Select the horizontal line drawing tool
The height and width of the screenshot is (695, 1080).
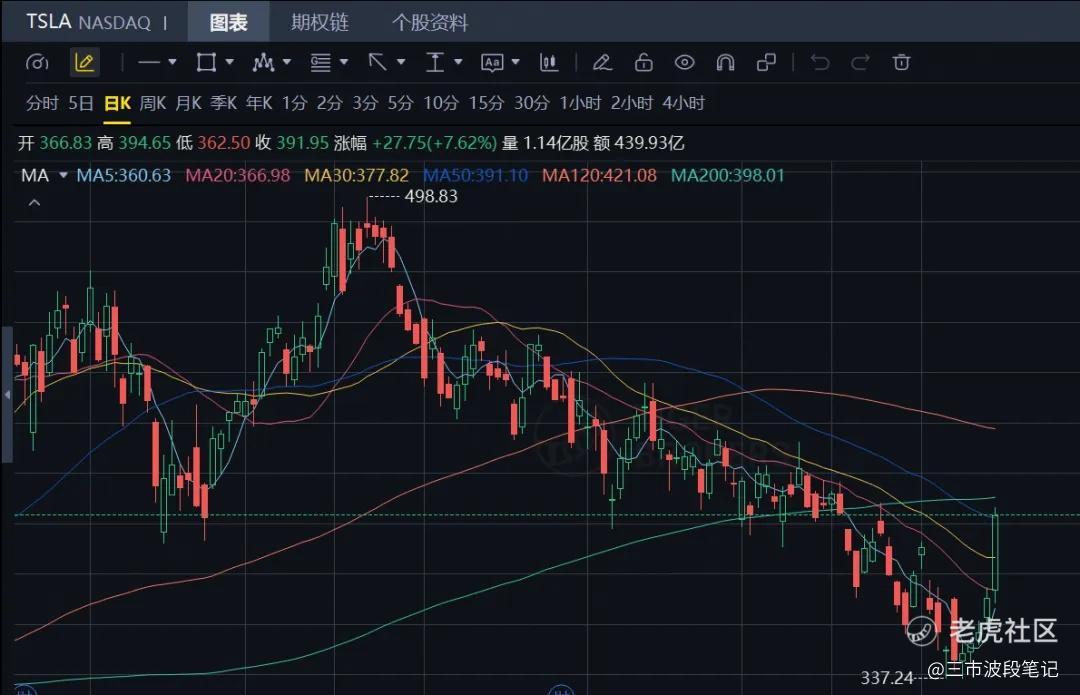tap(148, 63)
